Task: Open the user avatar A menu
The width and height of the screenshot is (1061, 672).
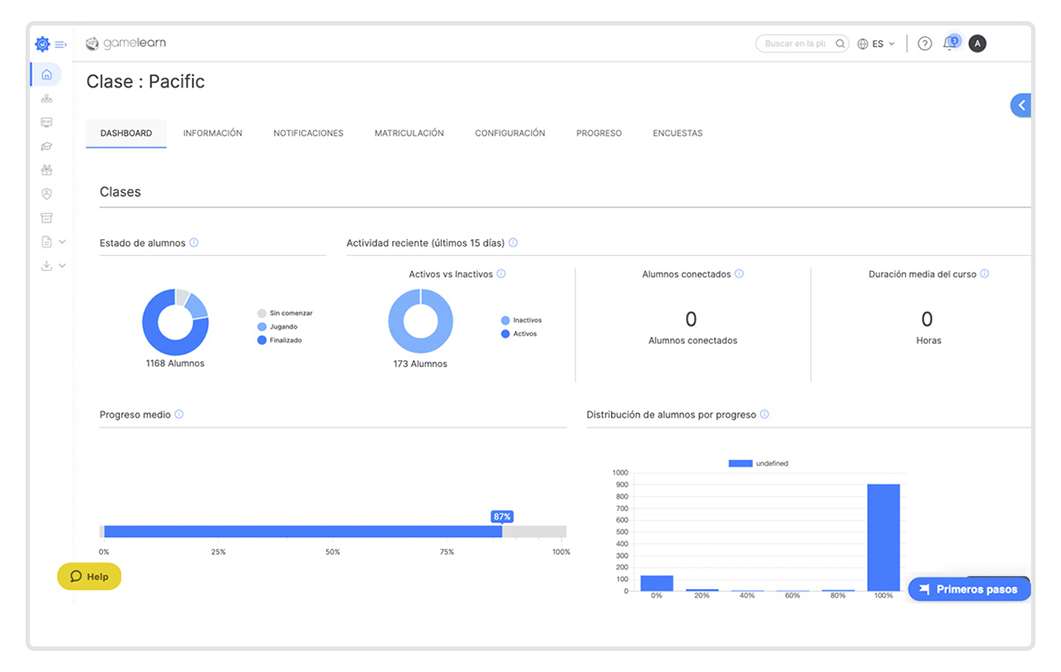Action: click(x=977, y=43)
